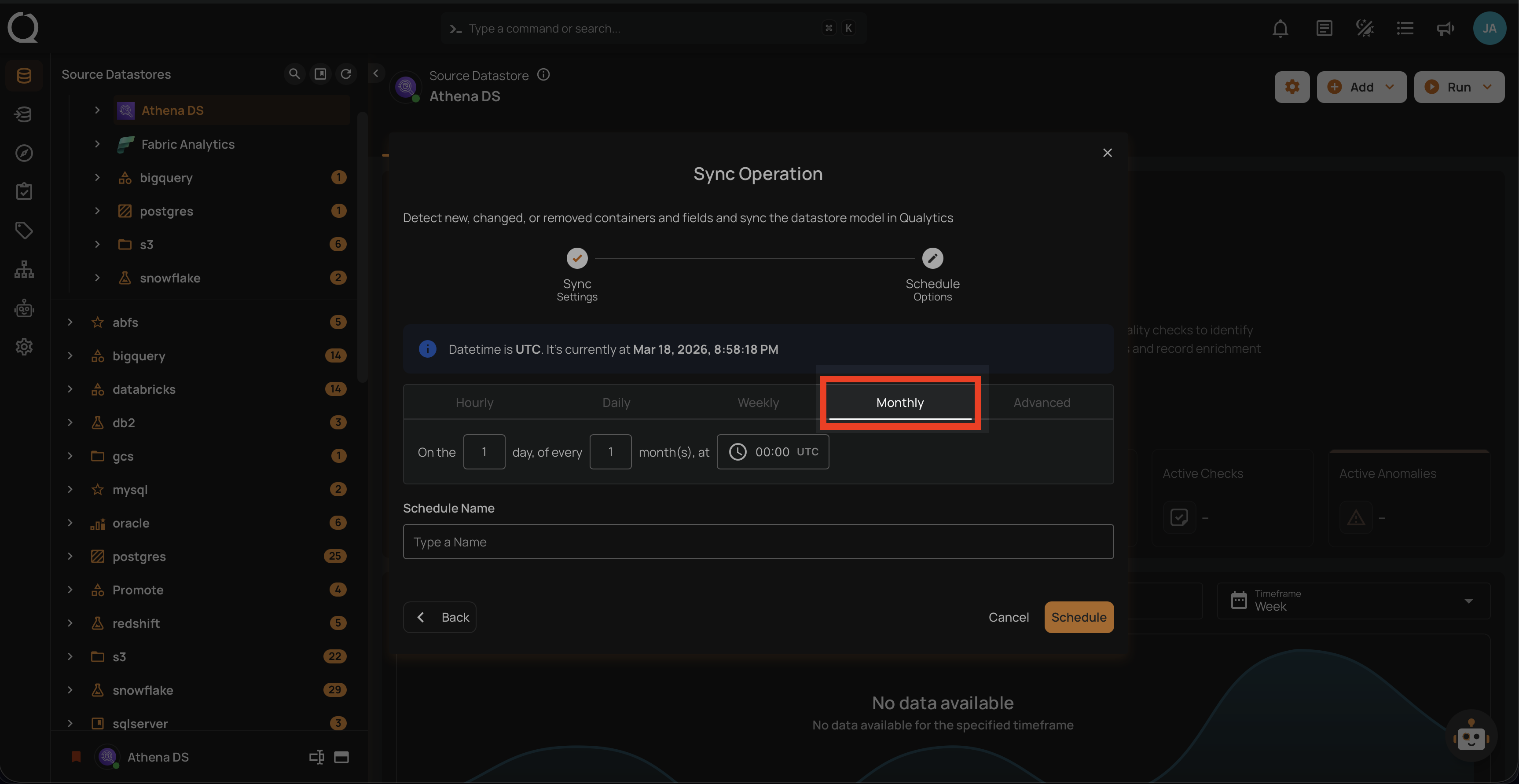This screenshot has width=1519, height=784.
Task: Select the Advanced schedule tab
Action: [x=1042, y=403]
